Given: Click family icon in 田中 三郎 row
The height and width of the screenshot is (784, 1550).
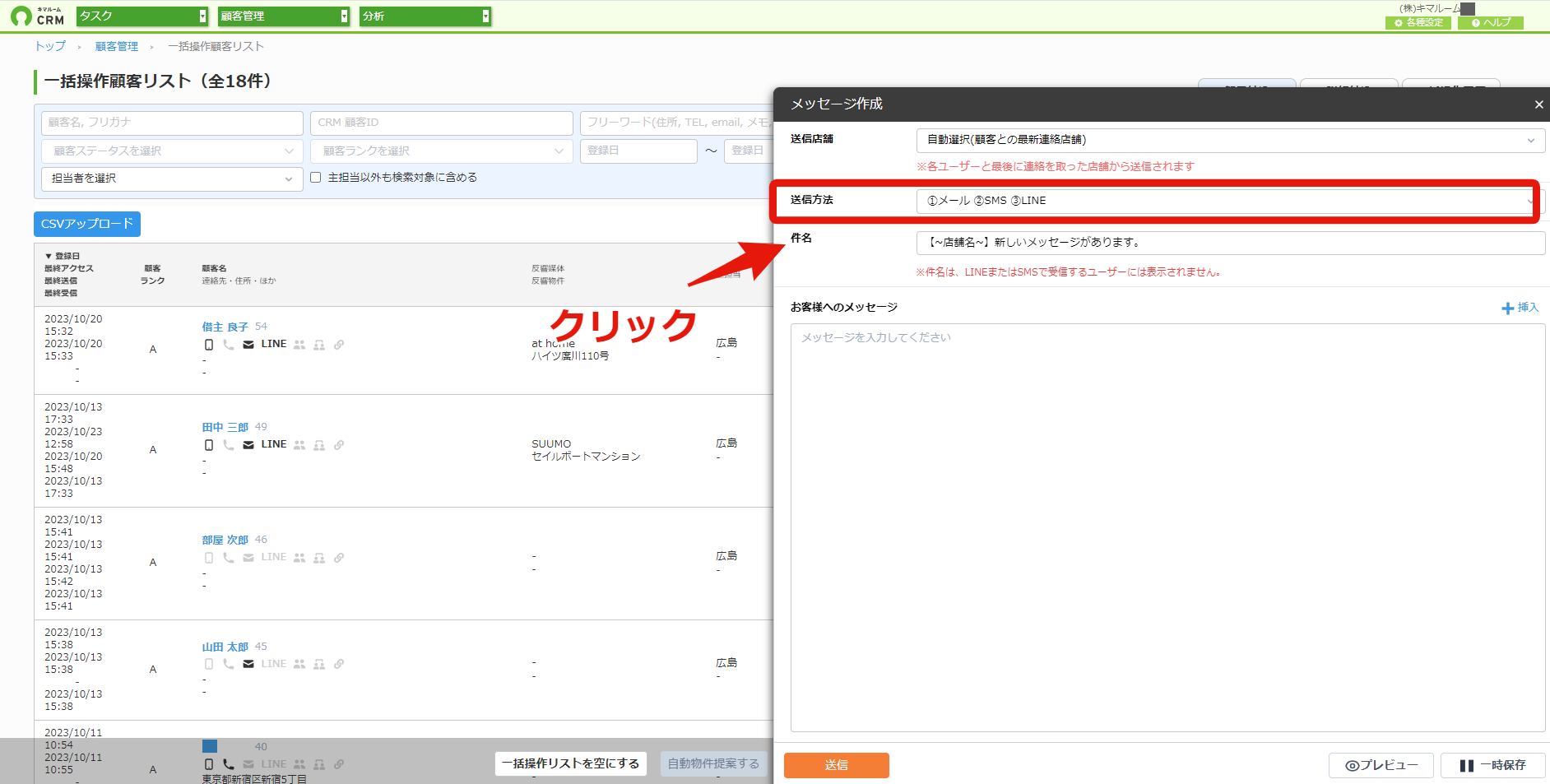Looking at the screenshot, I should click(319, 445).
